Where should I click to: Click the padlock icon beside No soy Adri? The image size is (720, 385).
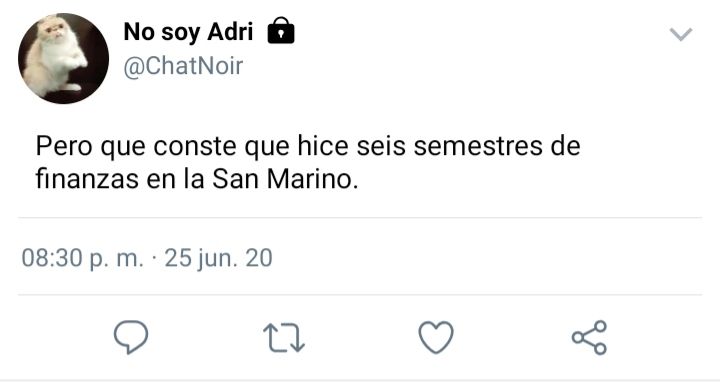tap(281, 31)
